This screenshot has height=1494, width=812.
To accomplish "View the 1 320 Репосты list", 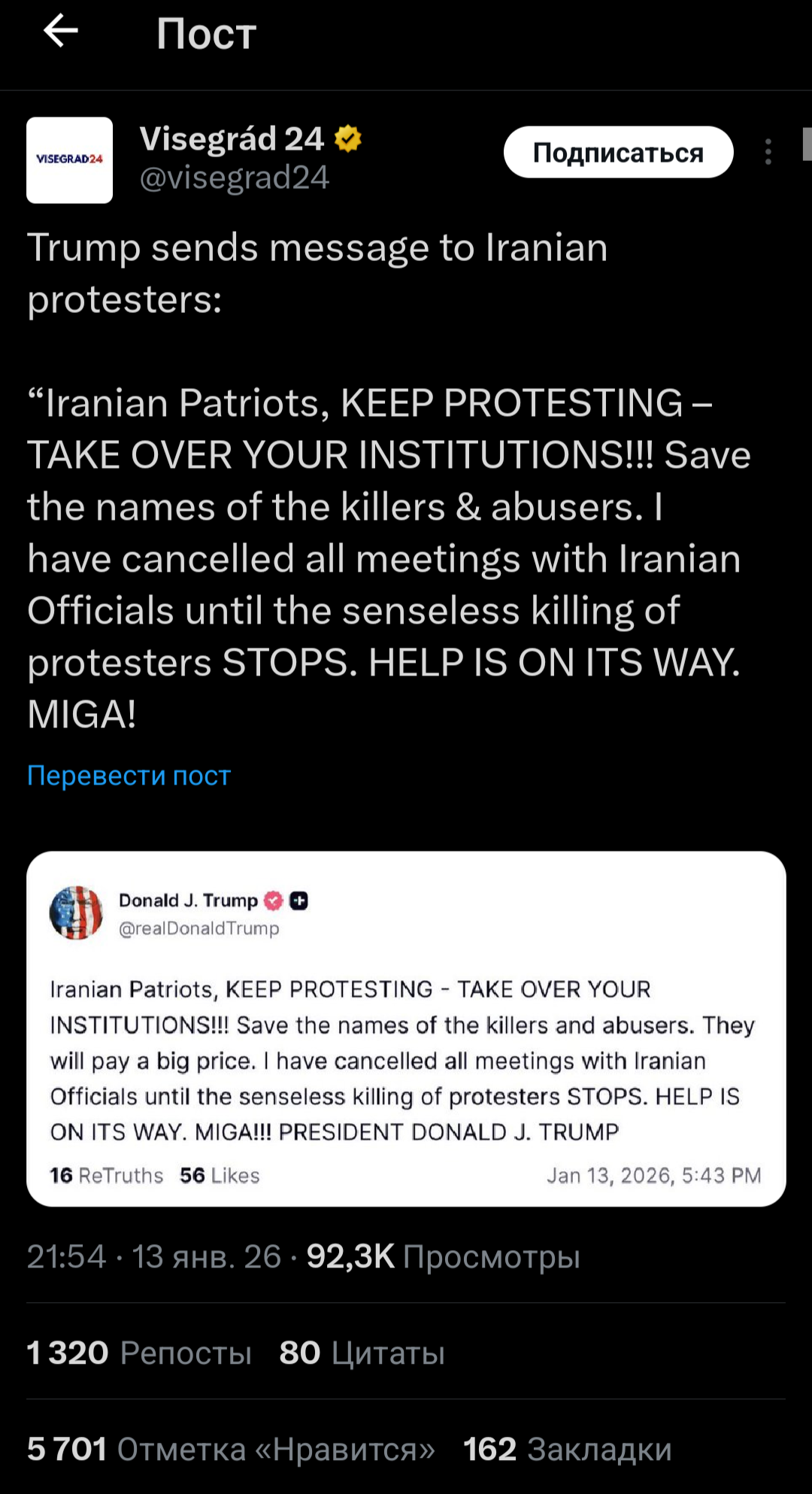I will 139,1353.
